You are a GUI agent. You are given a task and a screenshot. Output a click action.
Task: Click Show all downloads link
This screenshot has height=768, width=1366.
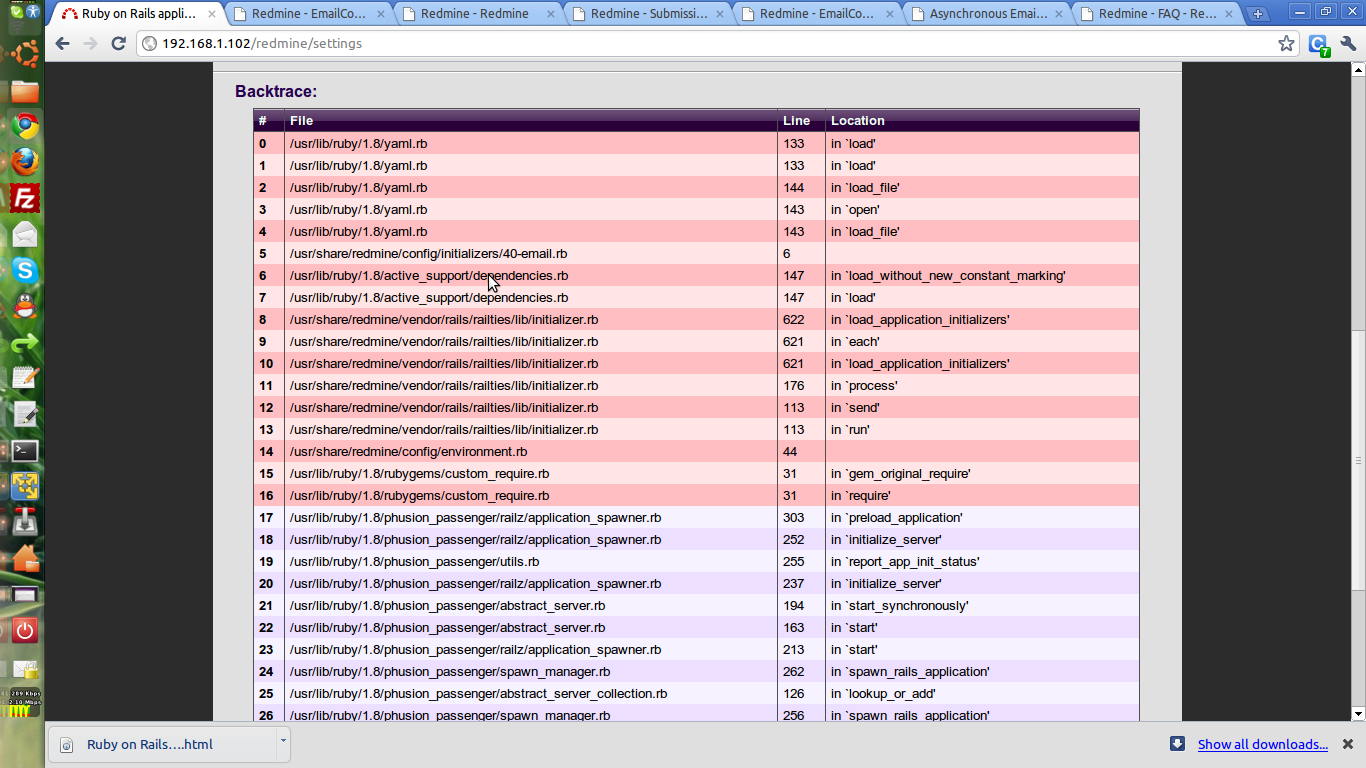1263,744
